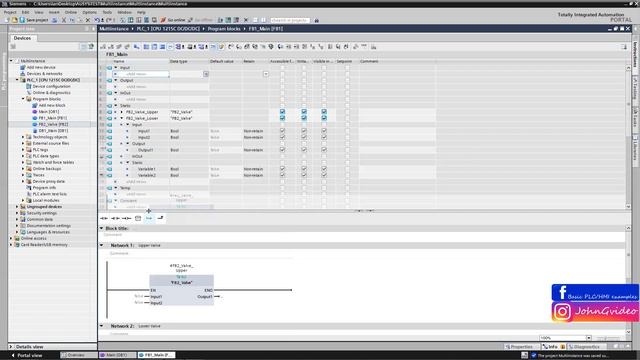Open Device configuration in project tree
The width and height of the screenshot is (640, 360).
click(x=51, y=87)
